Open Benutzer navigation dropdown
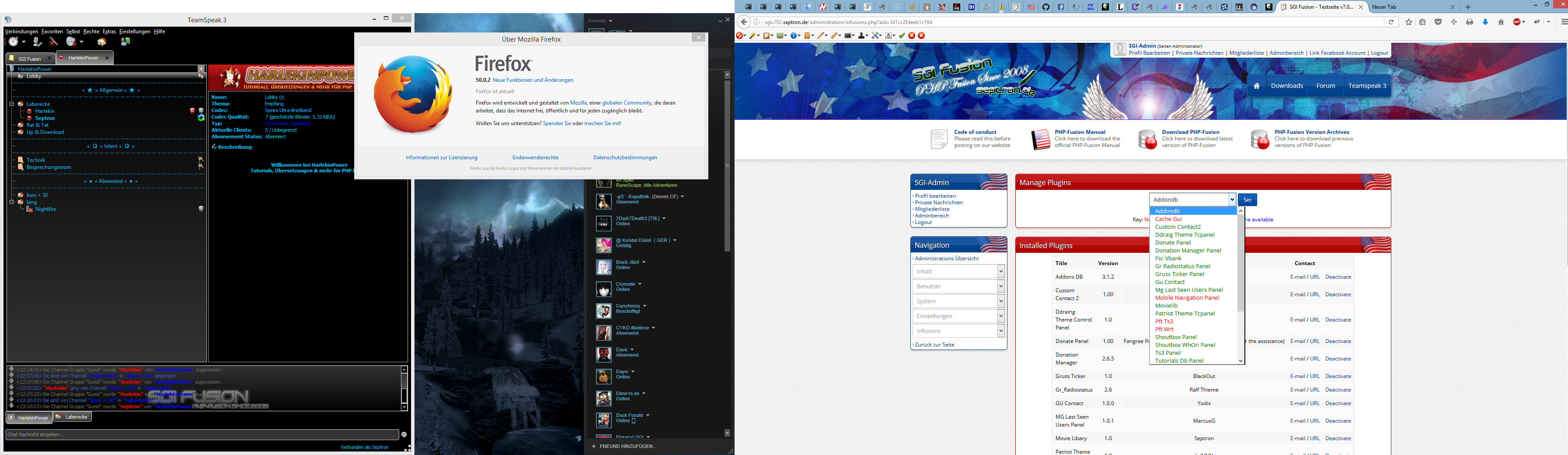Image resolution: width=1568 pixels, height=455 pixels. [959, 286]
